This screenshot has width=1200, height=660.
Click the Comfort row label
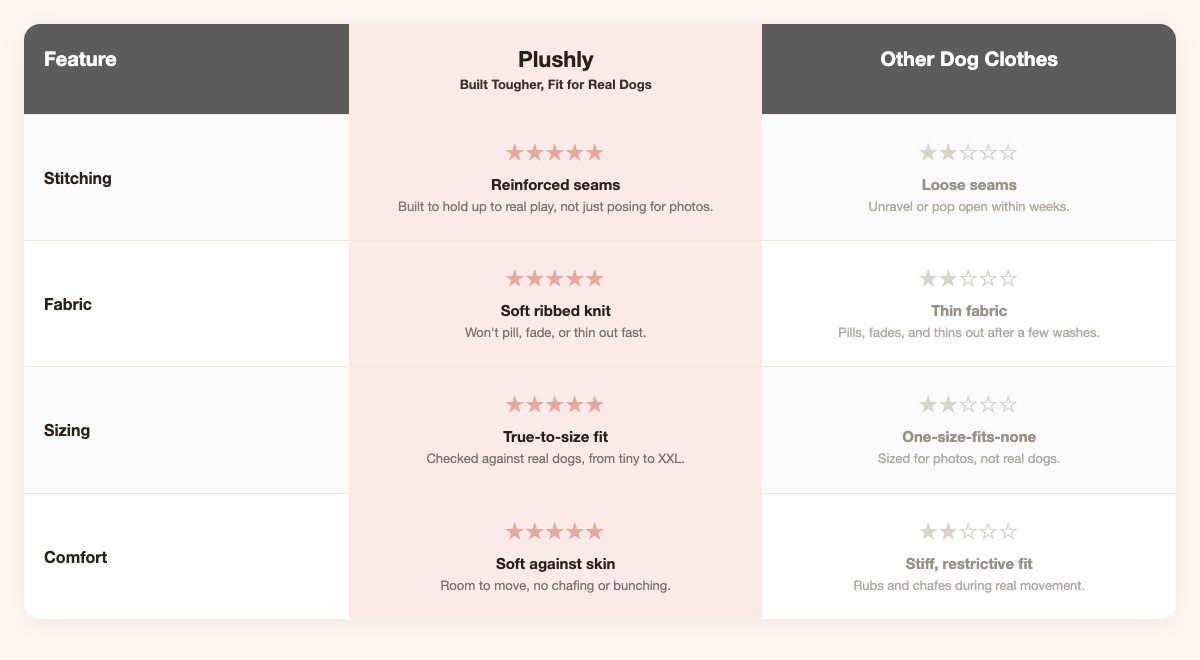[75, 557]
